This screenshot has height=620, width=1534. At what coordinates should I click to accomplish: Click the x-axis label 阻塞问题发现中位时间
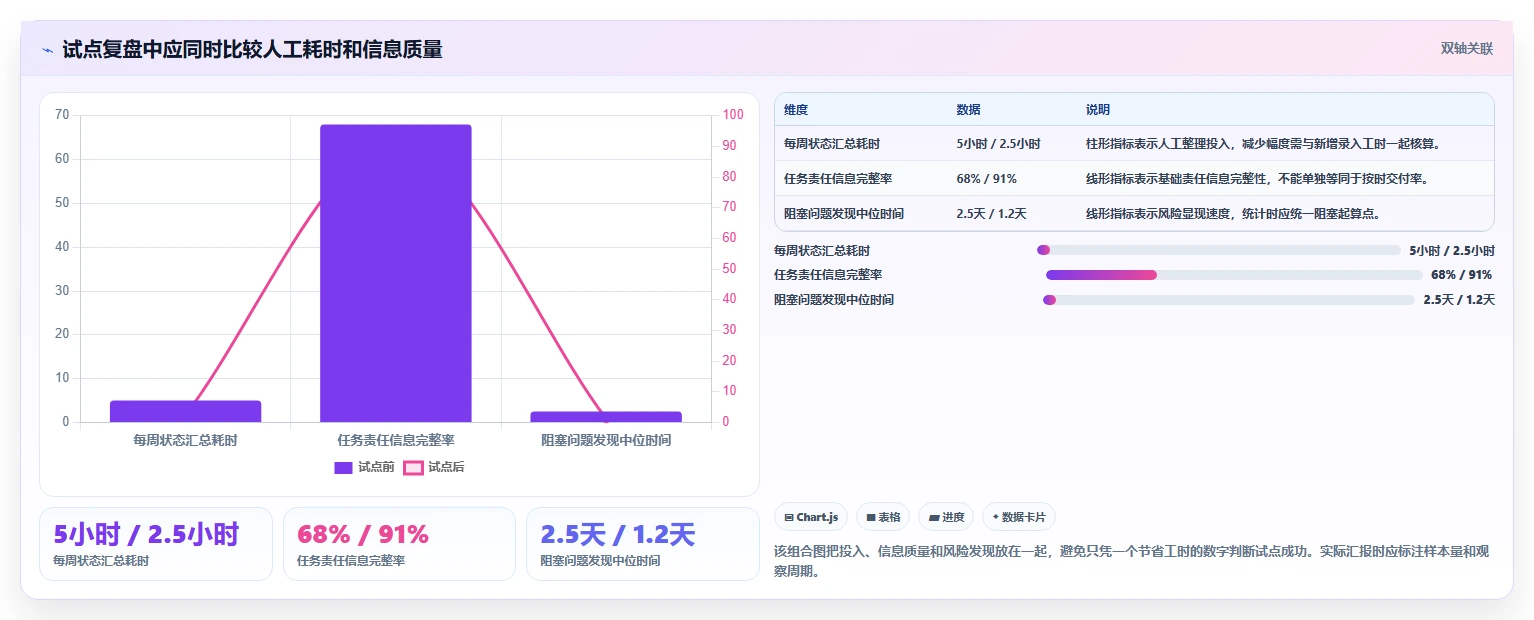(606, 440)
